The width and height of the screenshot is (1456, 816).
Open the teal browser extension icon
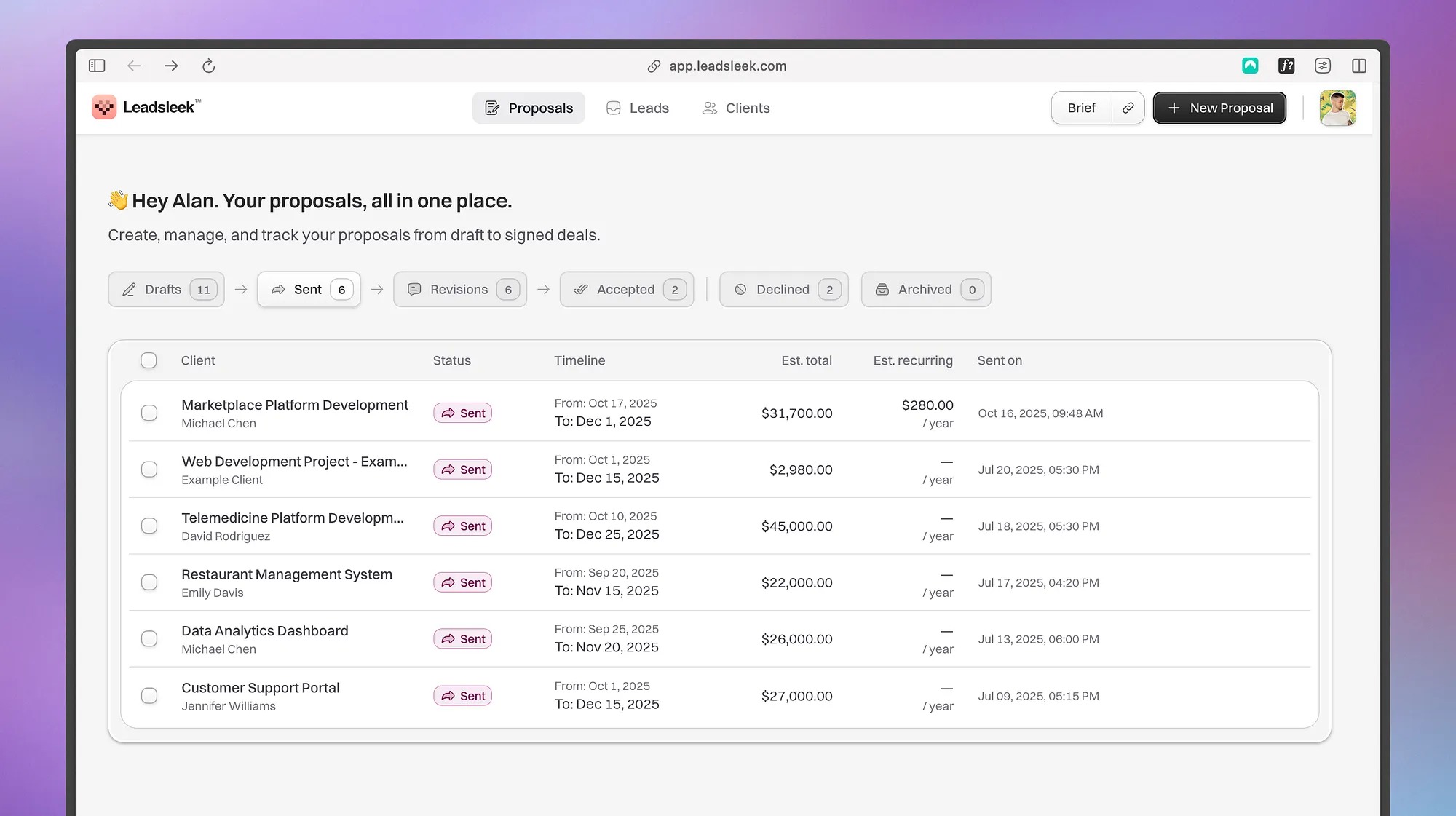[1250, 66]
